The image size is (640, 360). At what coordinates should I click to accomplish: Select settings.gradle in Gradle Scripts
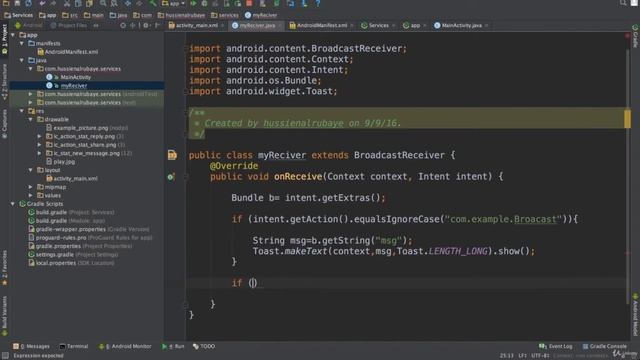(73, 255)
